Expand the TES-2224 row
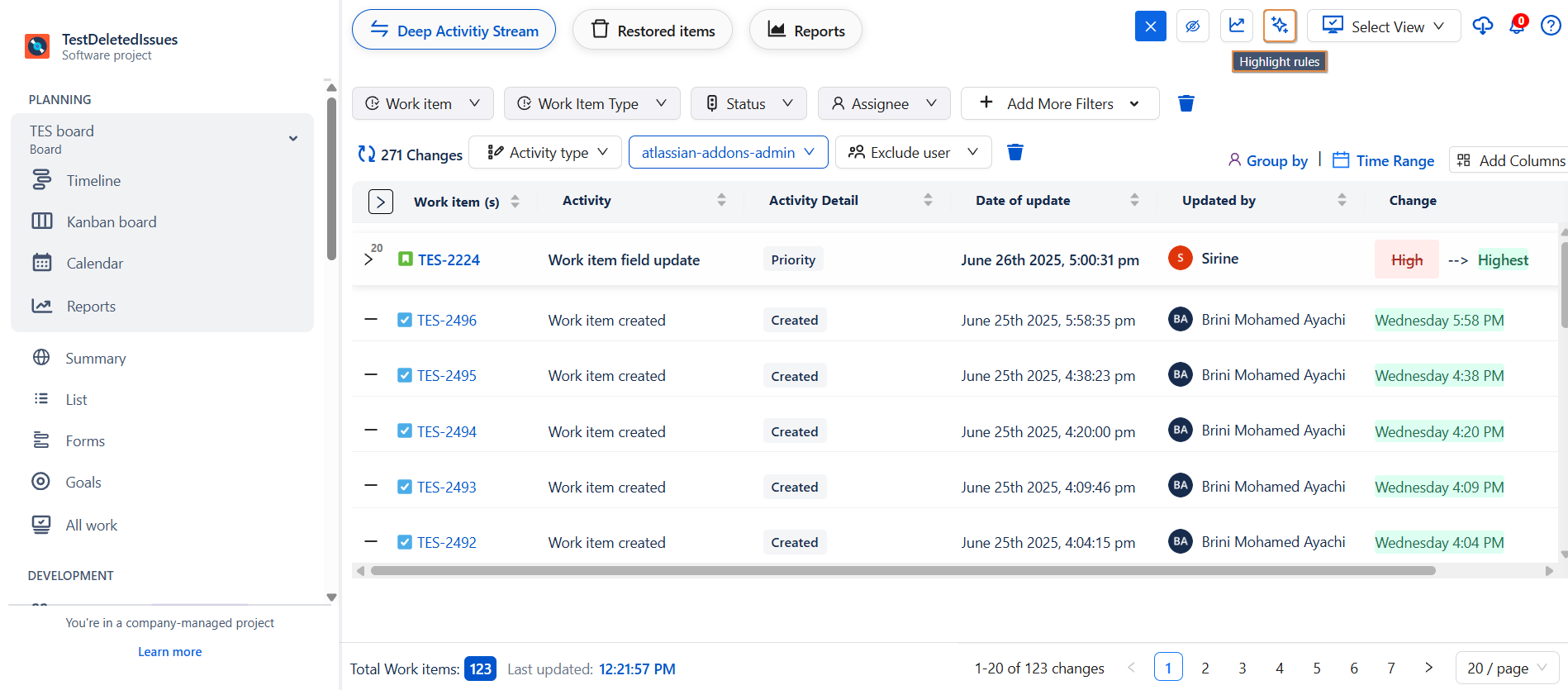This screenshot has height=690, width=1568. click(x=368, y=259)
